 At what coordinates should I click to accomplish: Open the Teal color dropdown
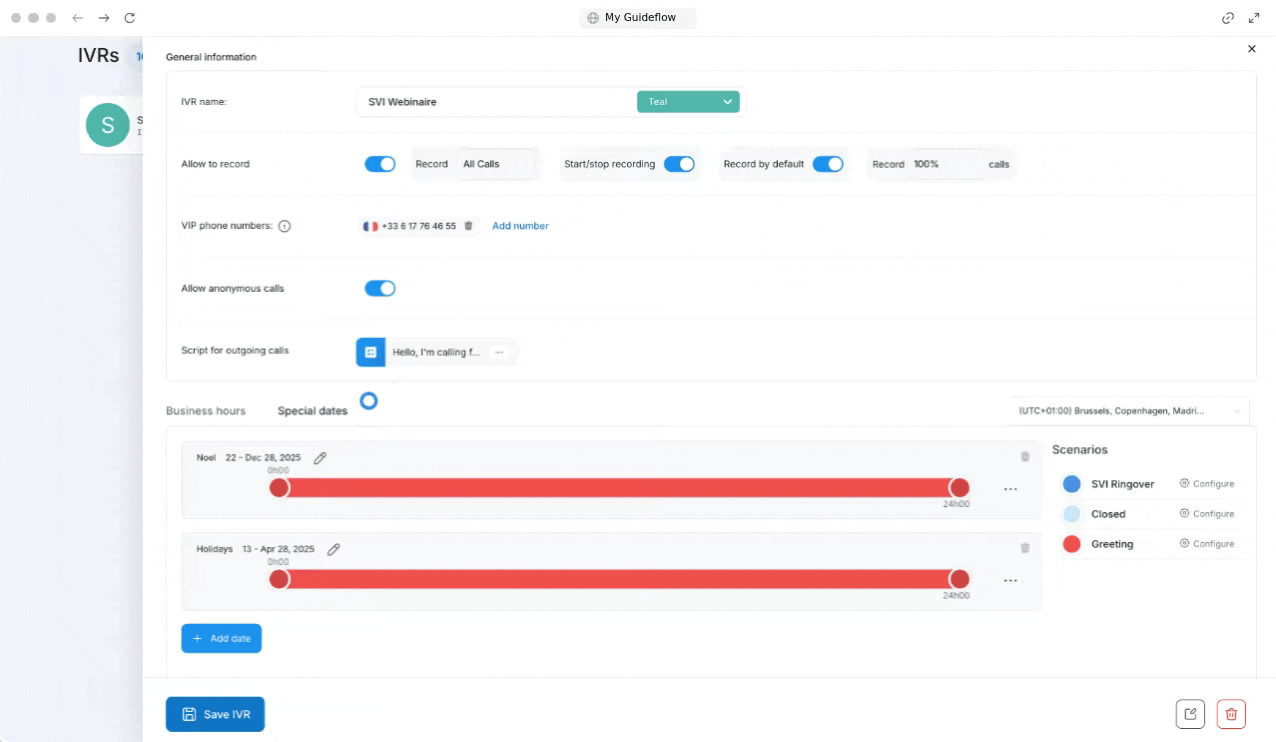[688, 102]
